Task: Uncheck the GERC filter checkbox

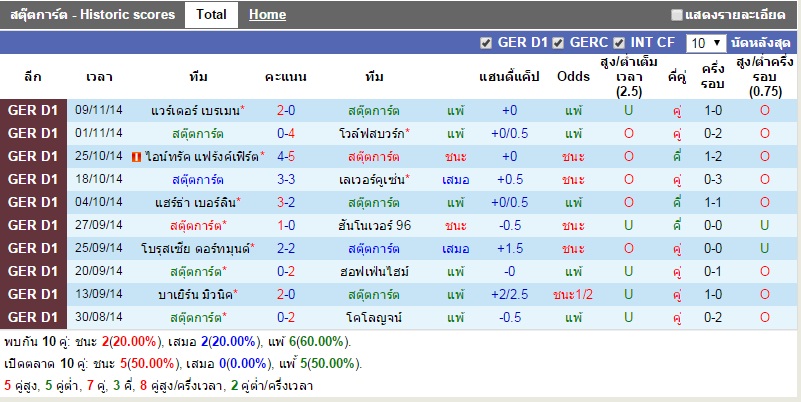Action: coord(558,43)
